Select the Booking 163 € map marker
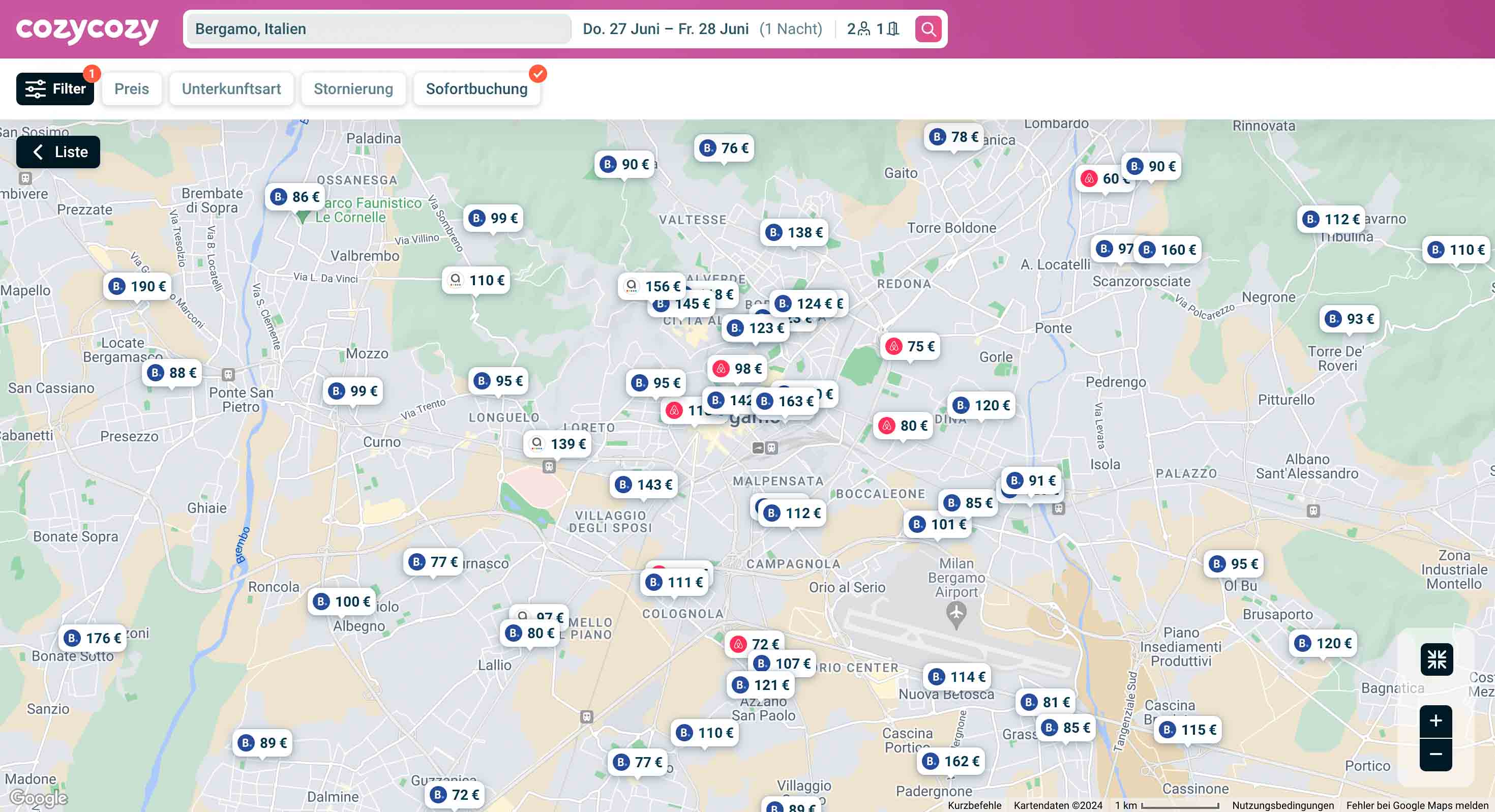 coord(785,401)
